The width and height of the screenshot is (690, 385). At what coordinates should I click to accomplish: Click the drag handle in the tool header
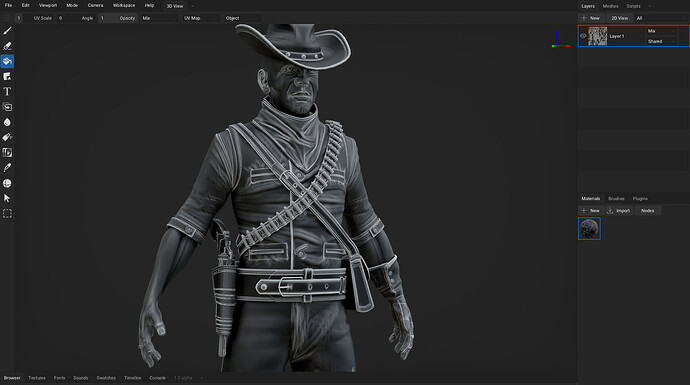coord(7,18)
